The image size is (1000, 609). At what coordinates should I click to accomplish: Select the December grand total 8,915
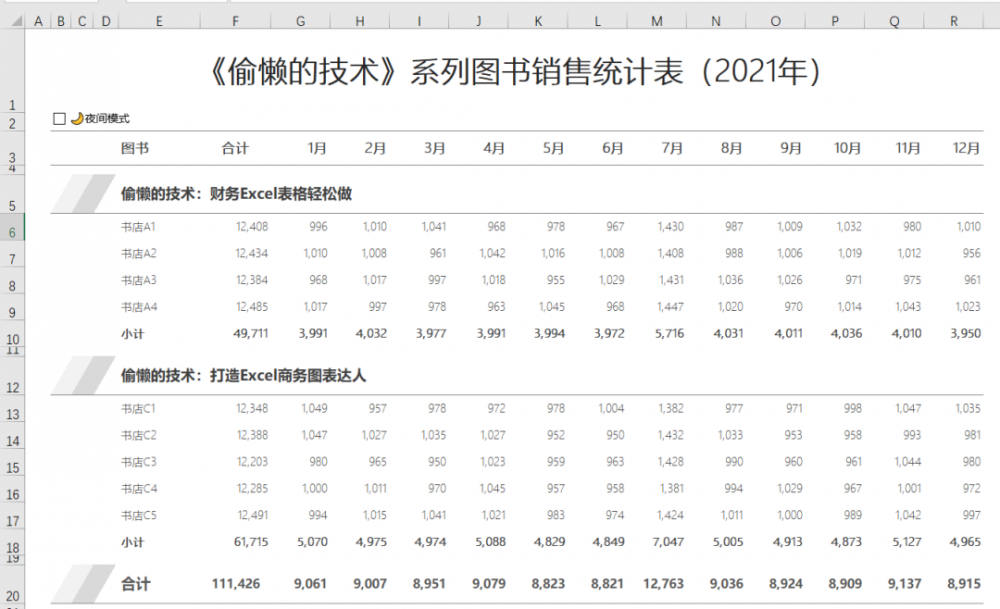[x=964, y=584]
